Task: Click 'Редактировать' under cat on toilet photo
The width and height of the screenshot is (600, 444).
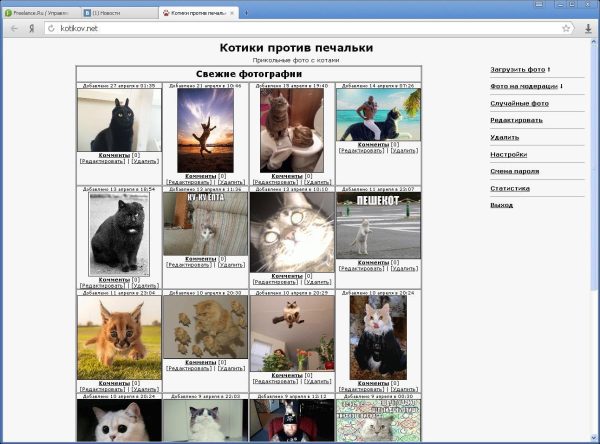Action: click(276, 182)
